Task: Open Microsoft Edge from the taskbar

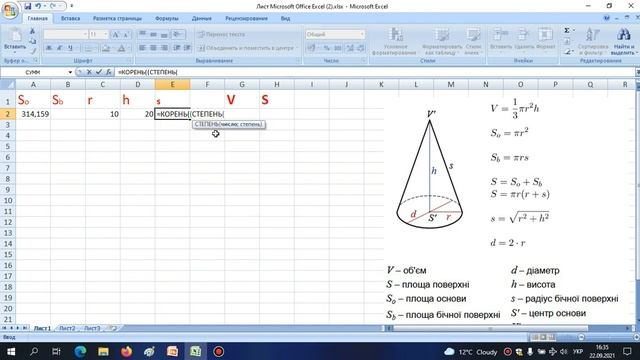Action: (80, 351)
